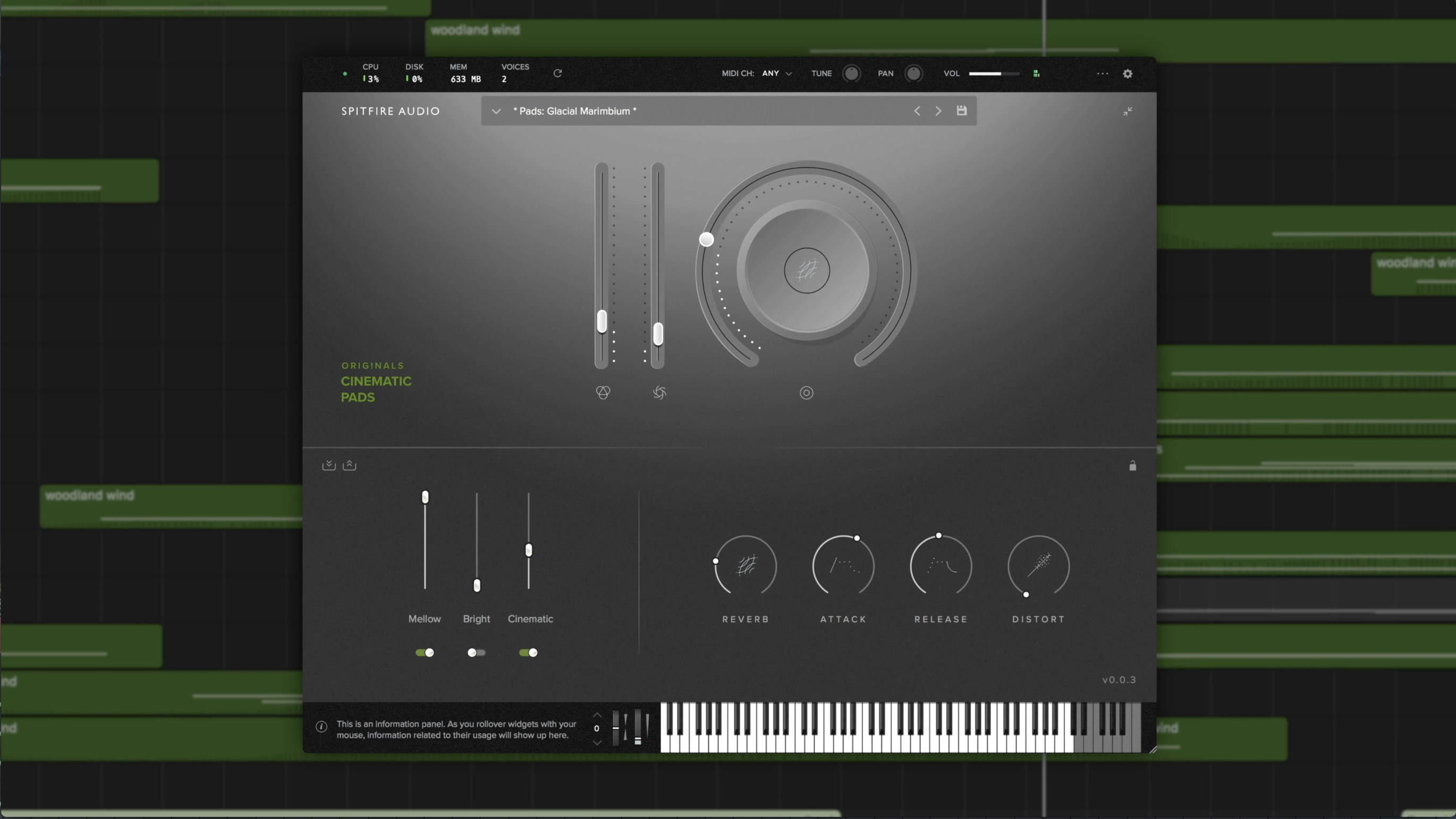This screenshot has height=819, width=1456.
Task: Save the preset with the floppy disk icon
Action: point(961,110)
